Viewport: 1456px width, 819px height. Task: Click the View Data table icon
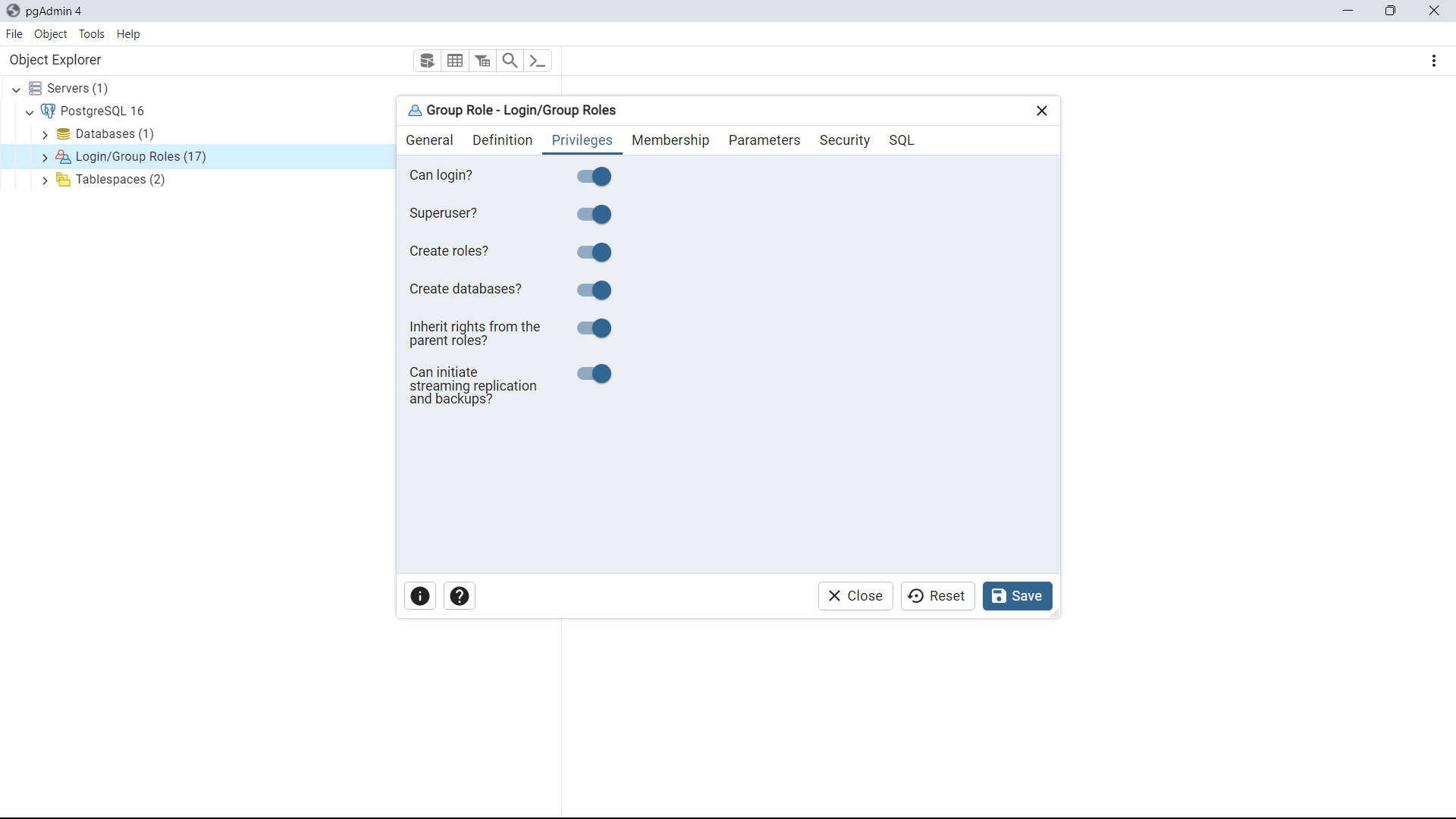(x=455, y=61)
